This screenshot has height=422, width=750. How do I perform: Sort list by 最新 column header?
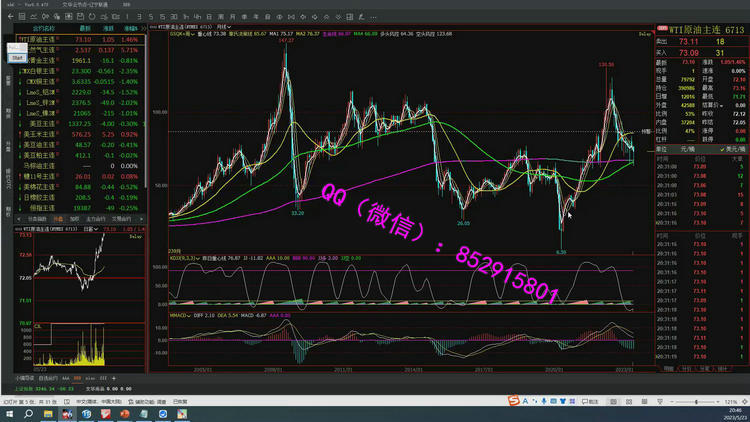click(85, 28)
